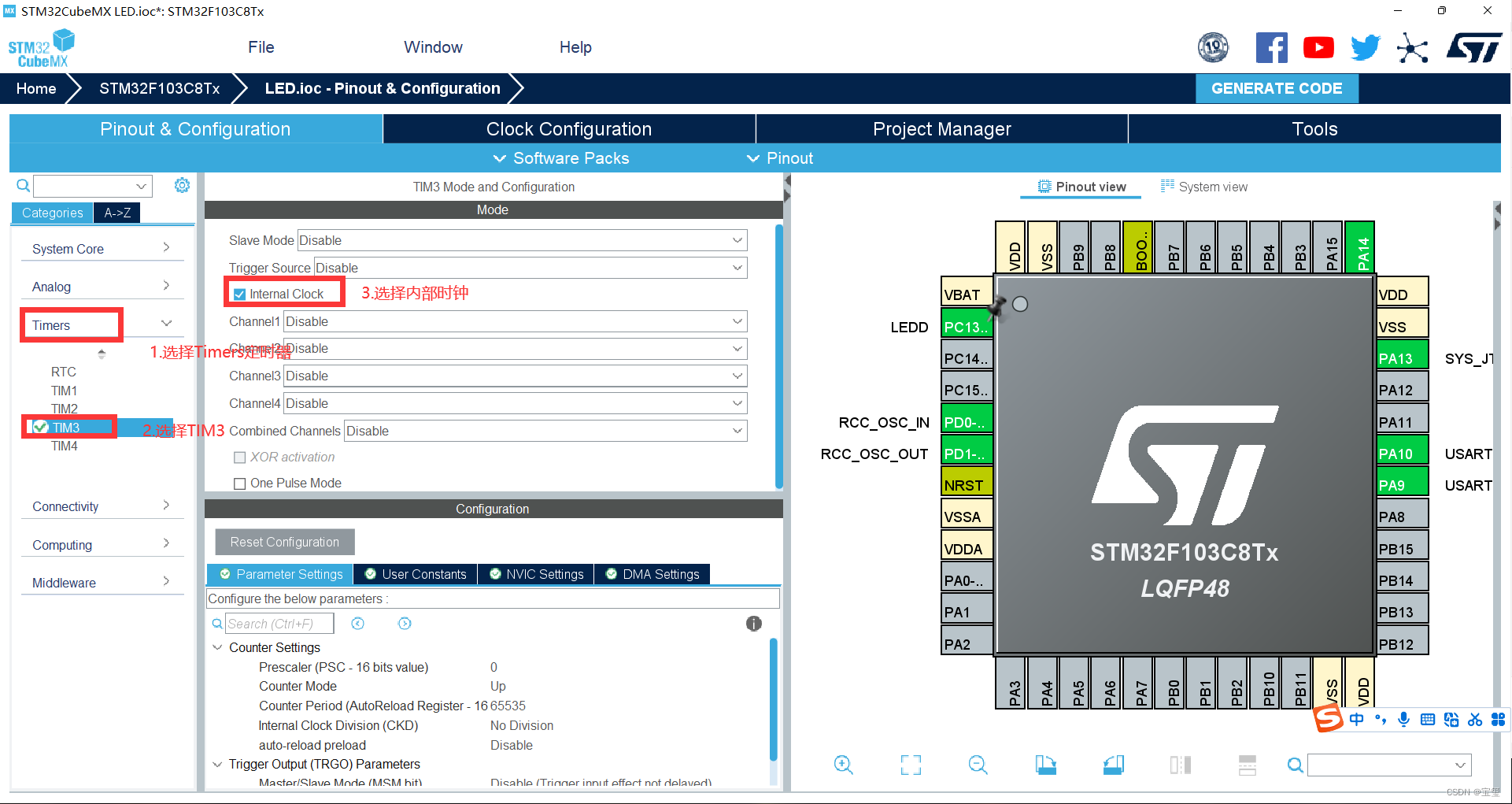Click the Sogou microphone voice input icon
This screenshot has width=1512, height=804.
coord(1403,719)
